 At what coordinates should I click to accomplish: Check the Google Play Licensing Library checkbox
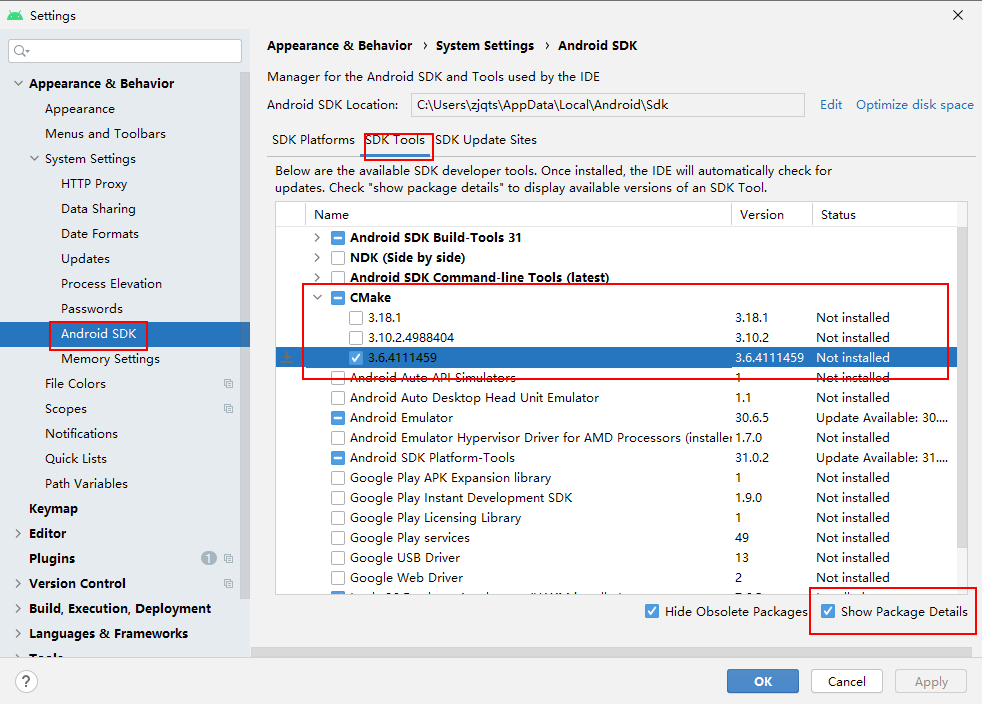point(338,517)
